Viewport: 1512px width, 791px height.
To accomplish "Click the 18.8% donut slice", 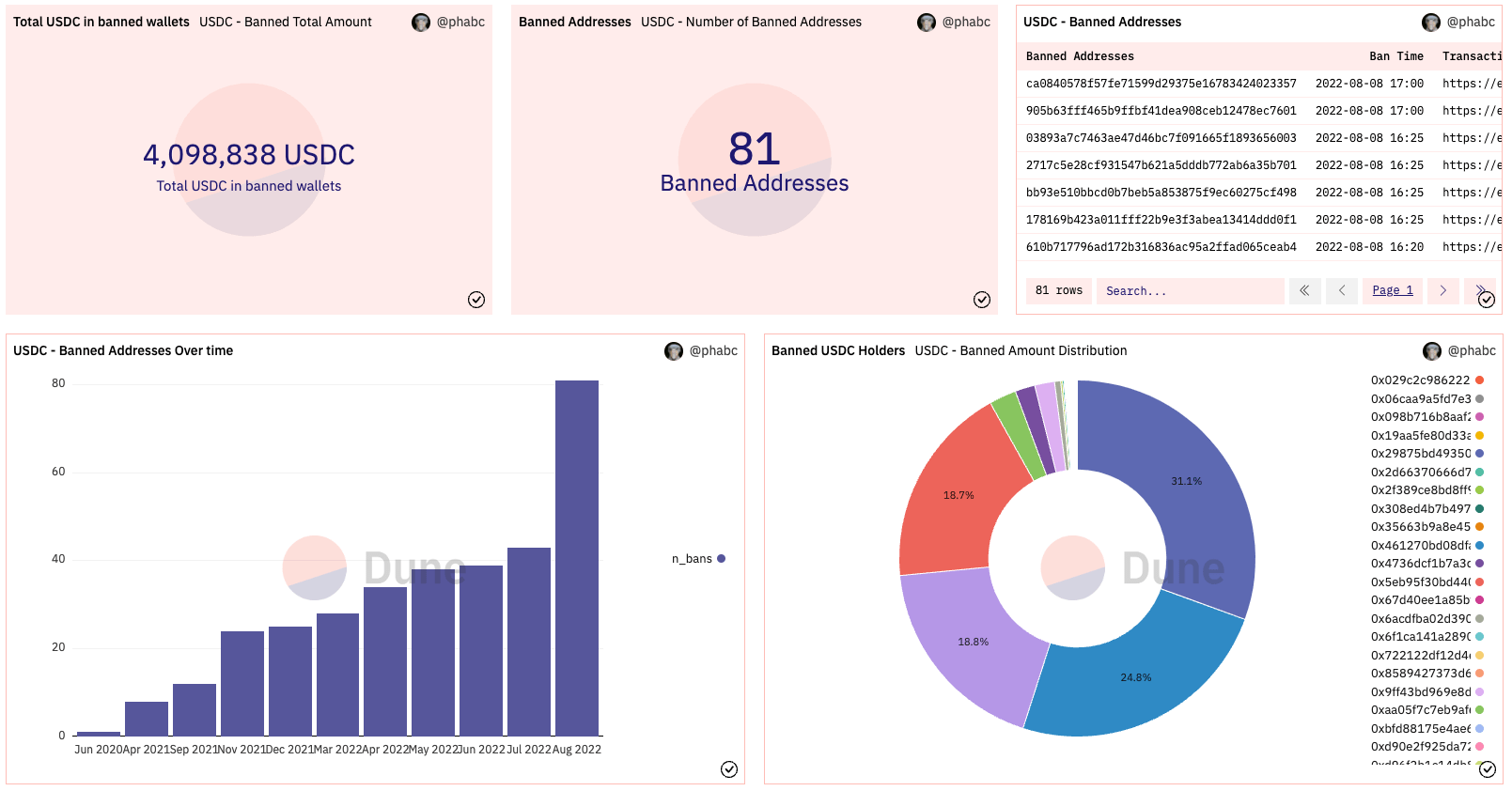I will click(973, 642).
